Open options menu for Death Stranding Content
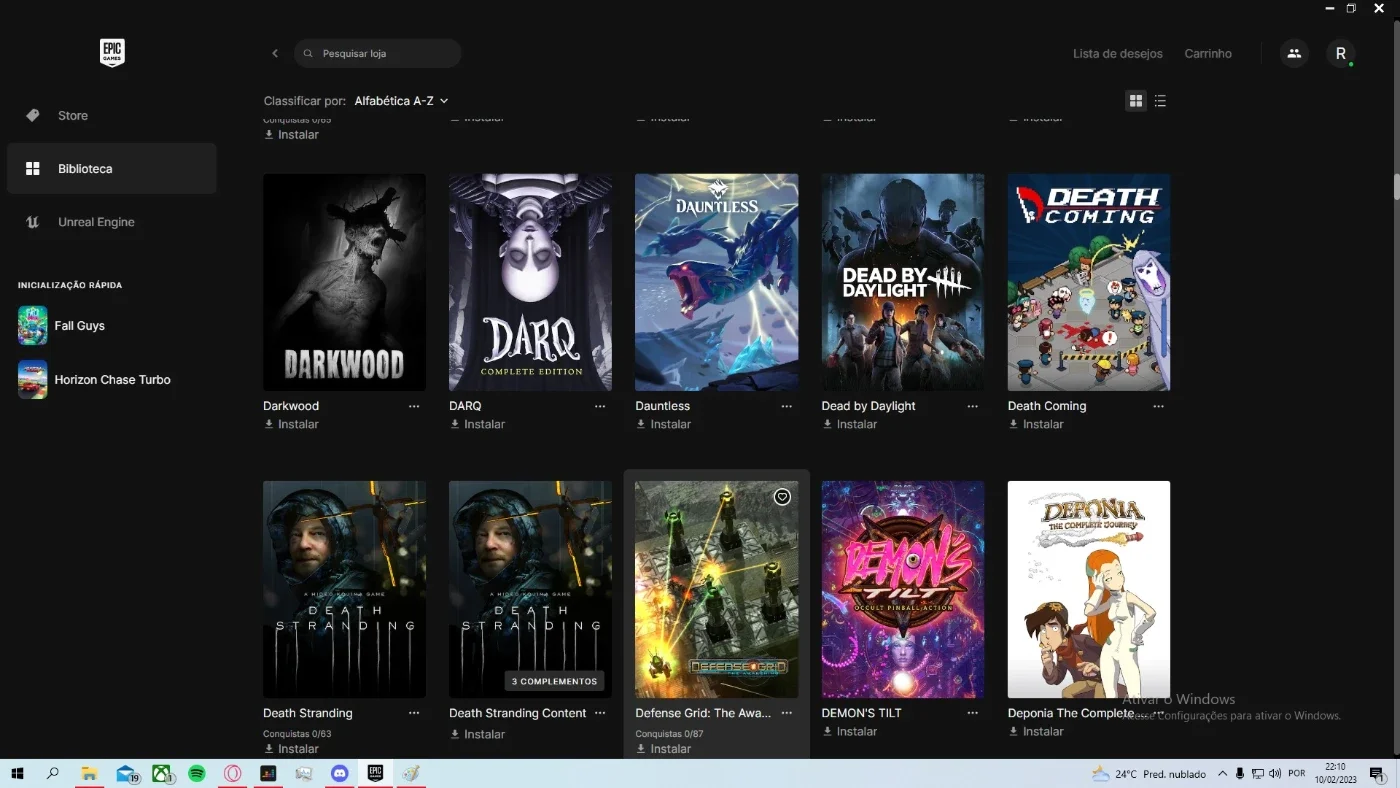The height and width of the screenshot is (788, 1400). pos(600,713)
